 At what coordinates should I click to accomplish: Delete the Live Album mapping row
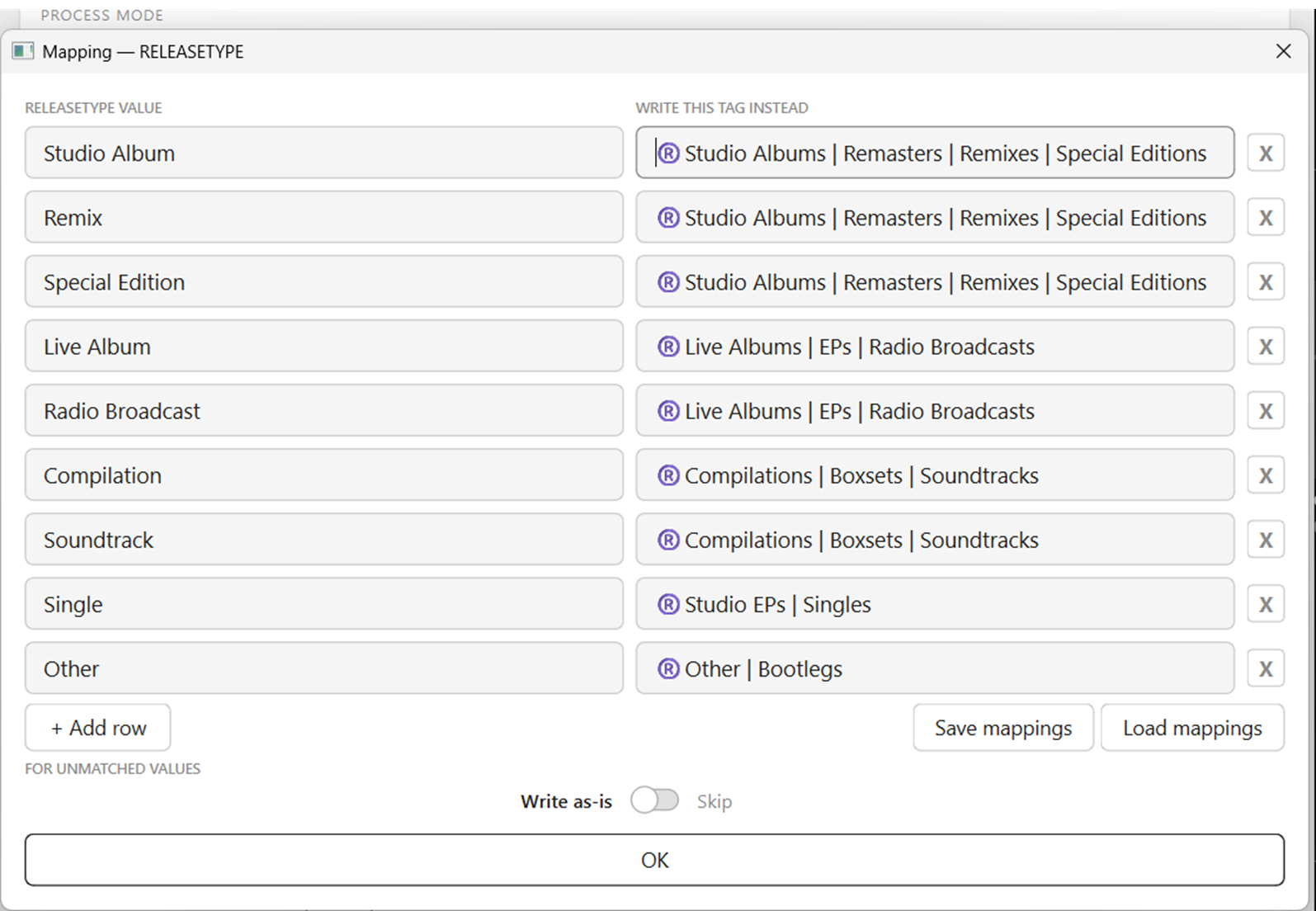click(x=1265, y=347)
